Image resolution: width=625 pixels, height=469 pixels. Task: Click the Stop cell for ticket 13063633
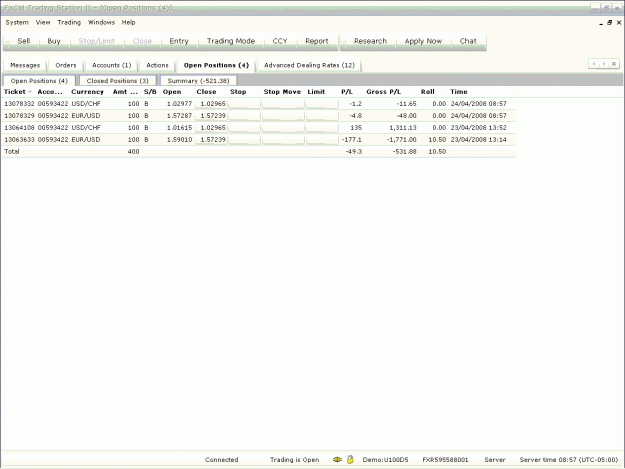244,140
